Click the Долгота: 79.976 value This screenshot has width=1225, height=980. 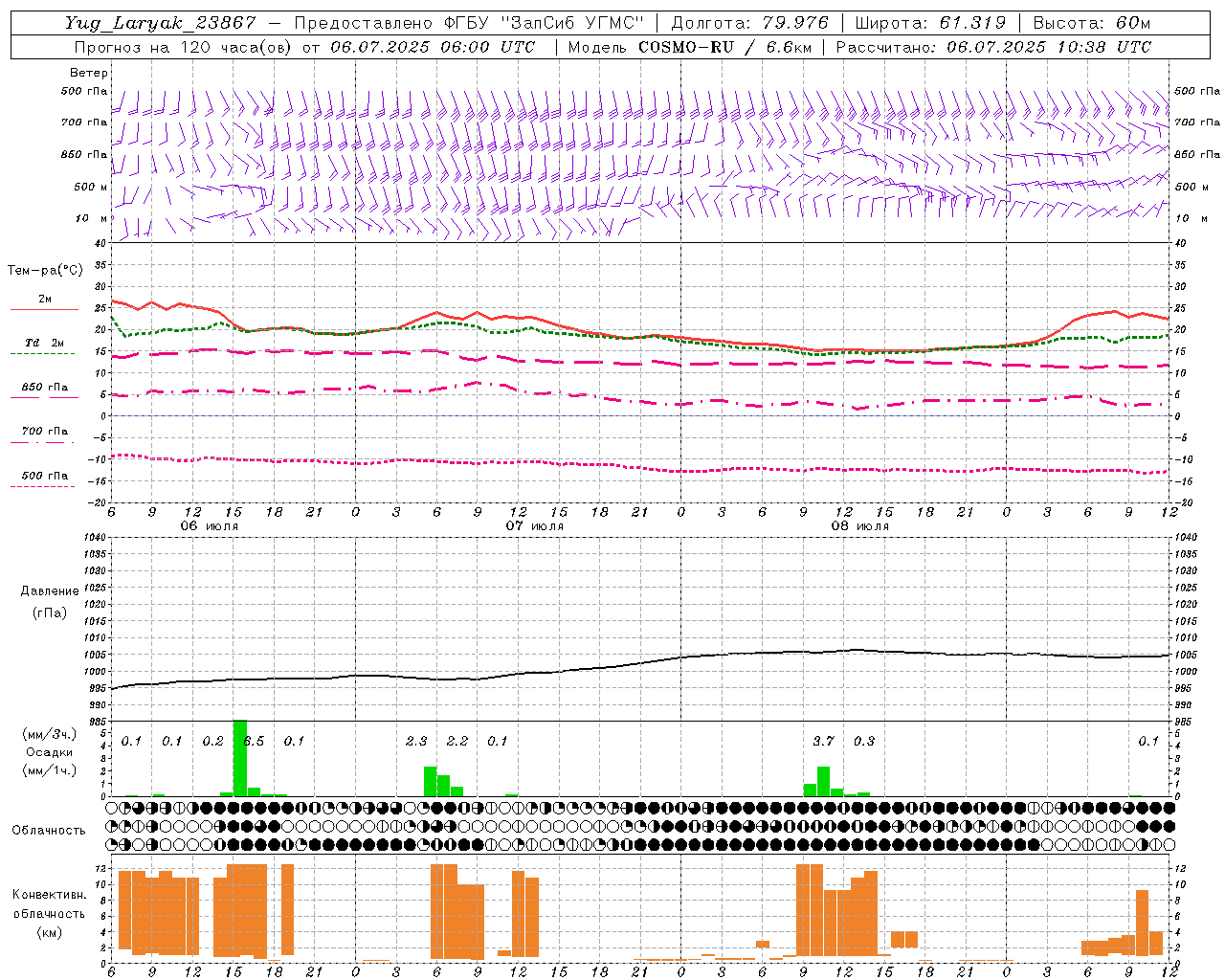(x=750, y=23)
